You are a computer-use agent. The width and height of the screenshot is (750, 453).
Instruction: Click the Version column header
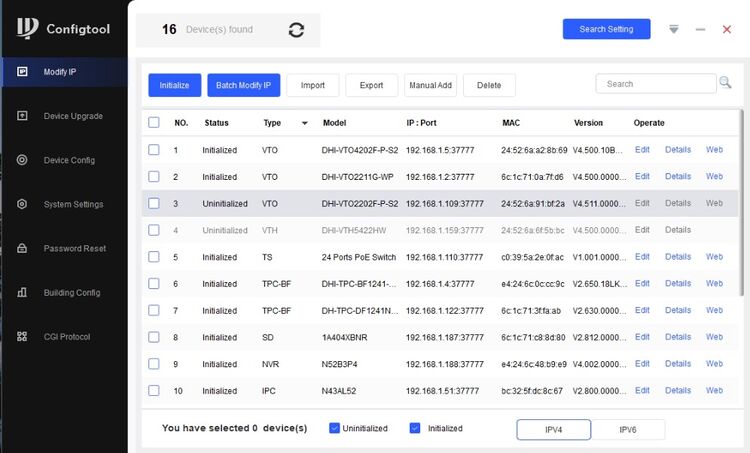(x=588, y=123)
